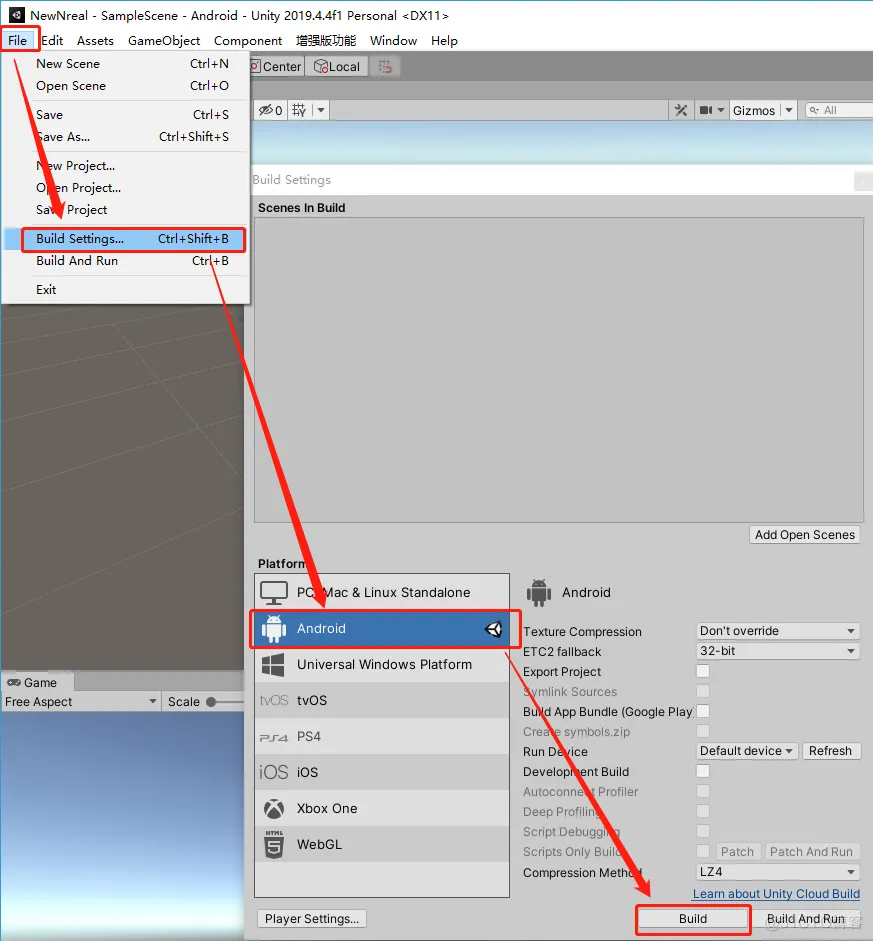This screenshot has height=941, width=873.
Task: Choose New Scene from File menu
Action: click(x=125, y=64)
